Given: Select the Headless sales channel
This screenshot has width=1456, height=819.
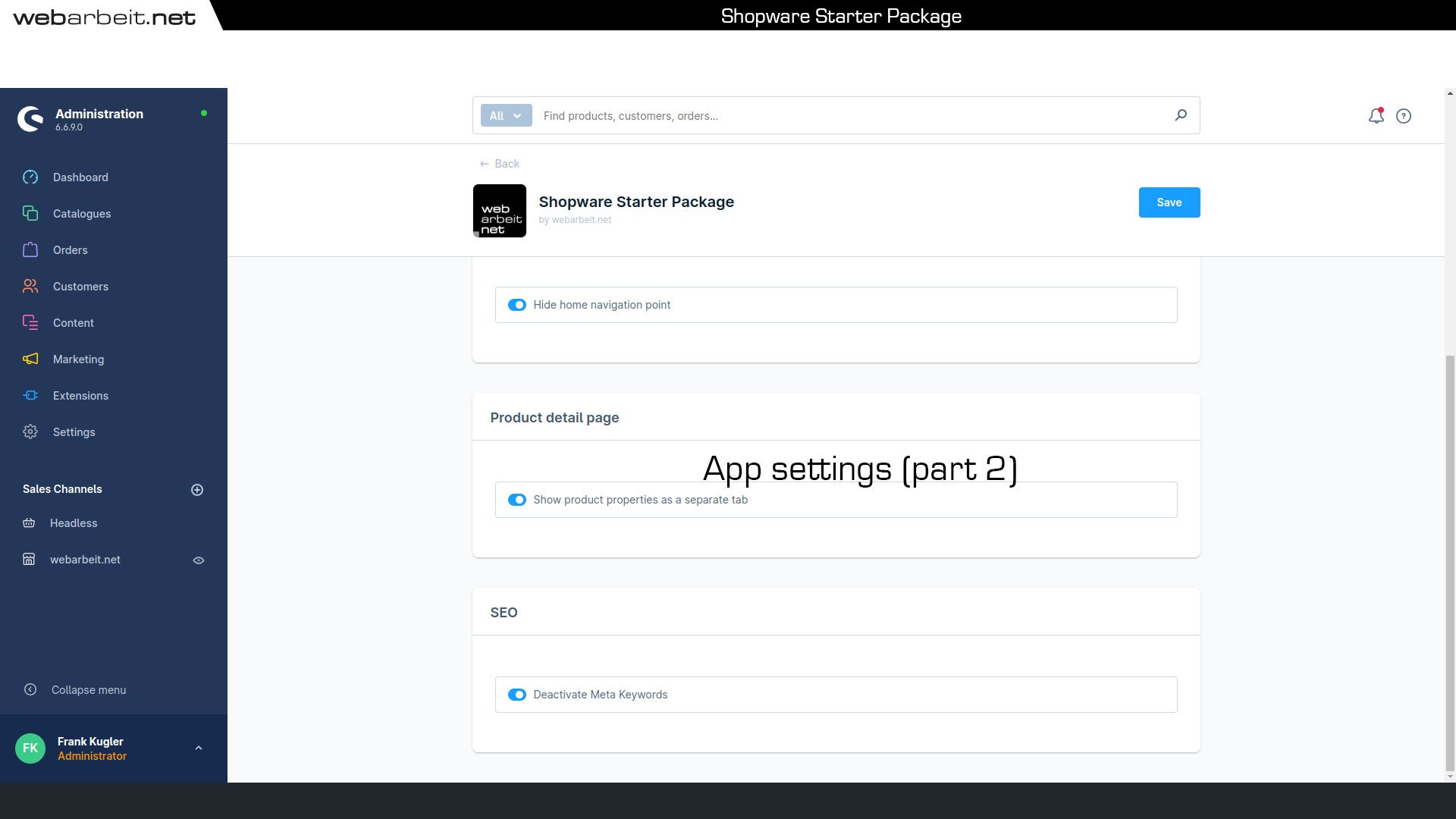Looking at the screenshot, I should [x=74, y=523].
